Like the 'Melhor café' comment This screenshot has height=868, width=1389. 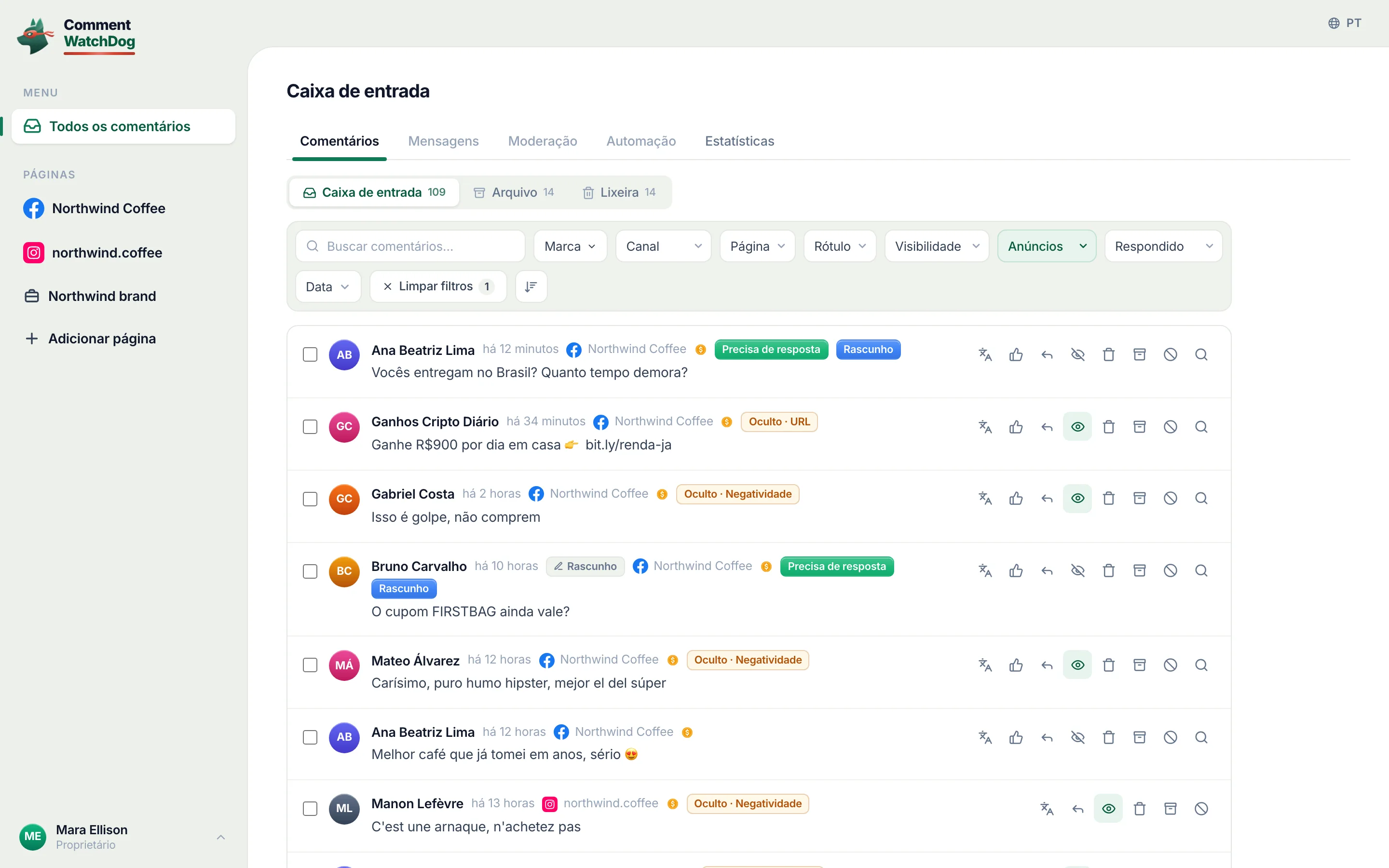pyautogui.click(x=1016, y=737)
